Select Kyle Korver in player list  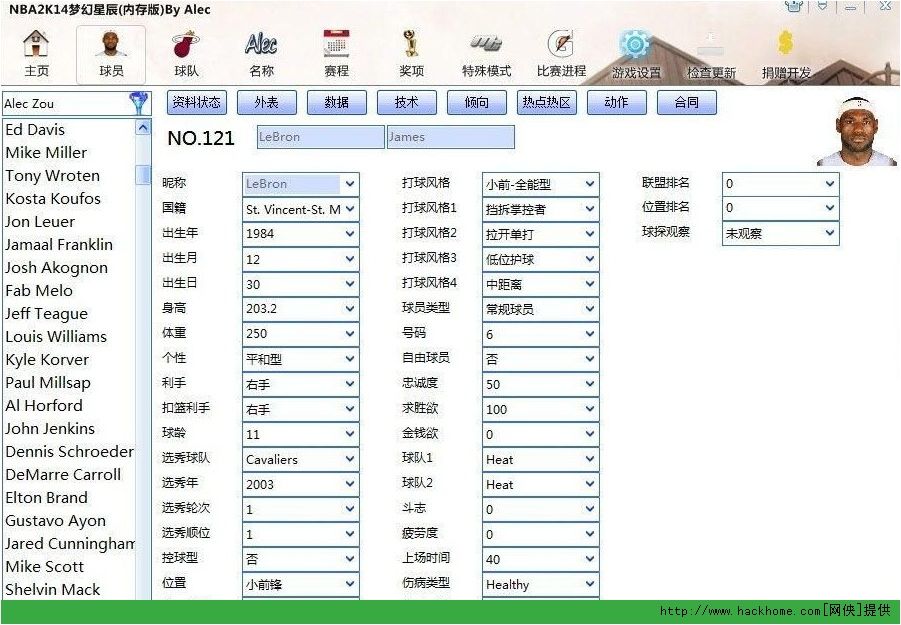(x=47, y=360)
